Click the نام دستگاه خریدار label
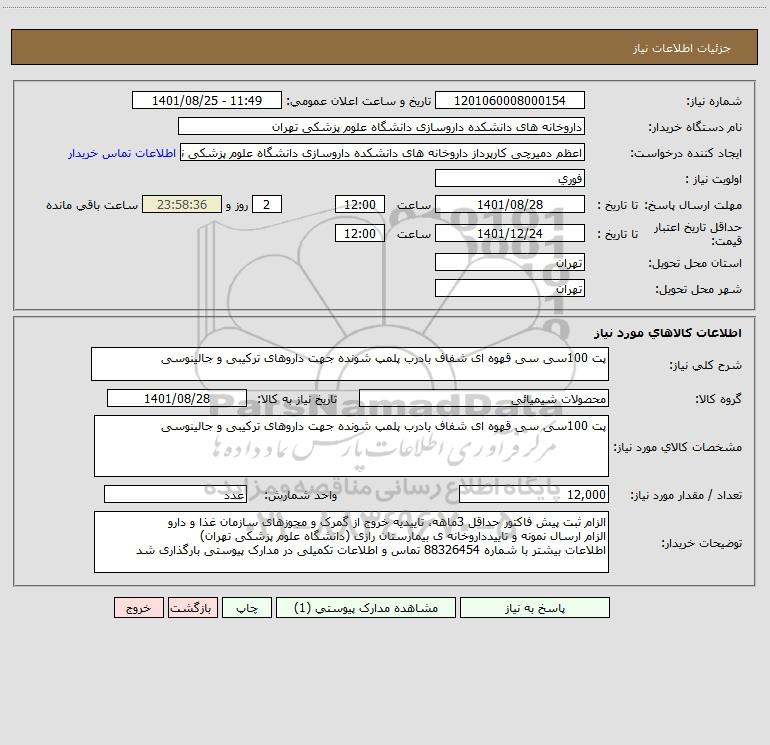 696,128
